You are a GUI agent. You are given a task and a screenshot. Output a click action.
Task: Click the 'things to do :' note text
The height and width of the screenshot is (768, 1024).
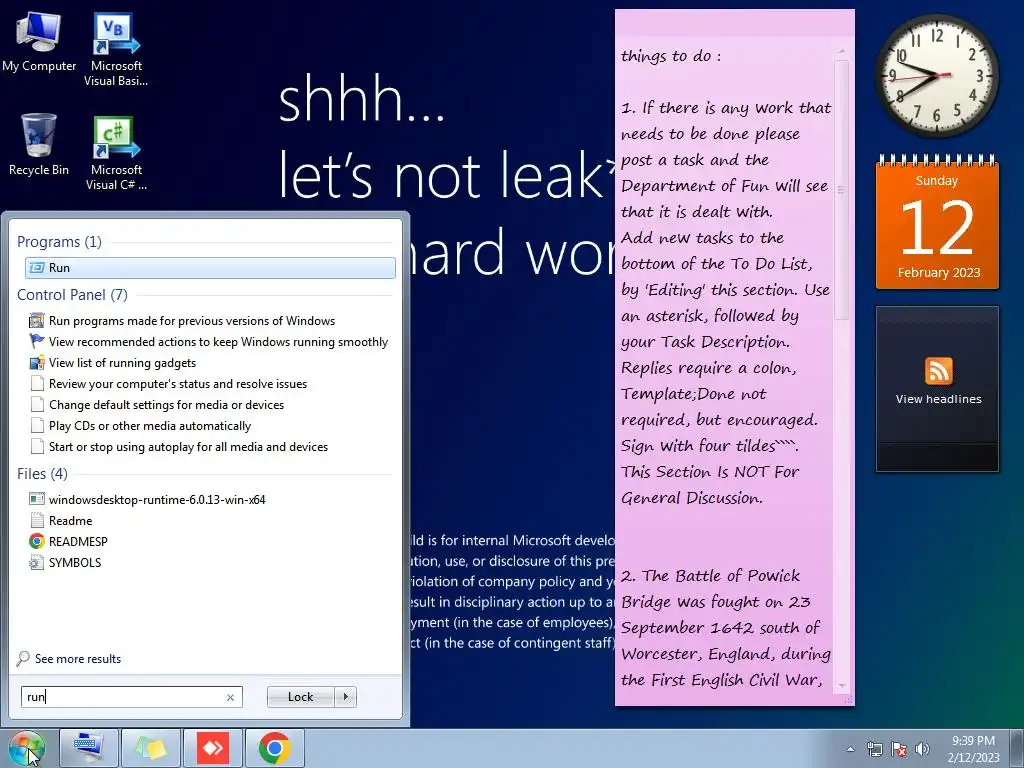pos(671,56)
